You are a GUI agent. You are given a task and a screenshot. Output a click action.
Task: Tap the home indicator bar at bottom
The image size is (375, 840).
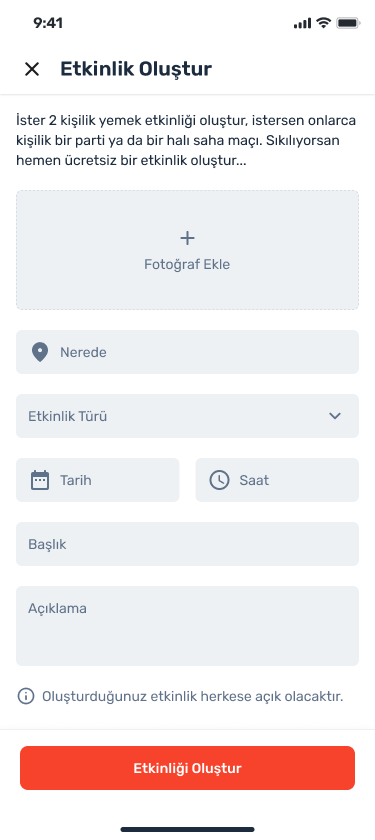188,829
